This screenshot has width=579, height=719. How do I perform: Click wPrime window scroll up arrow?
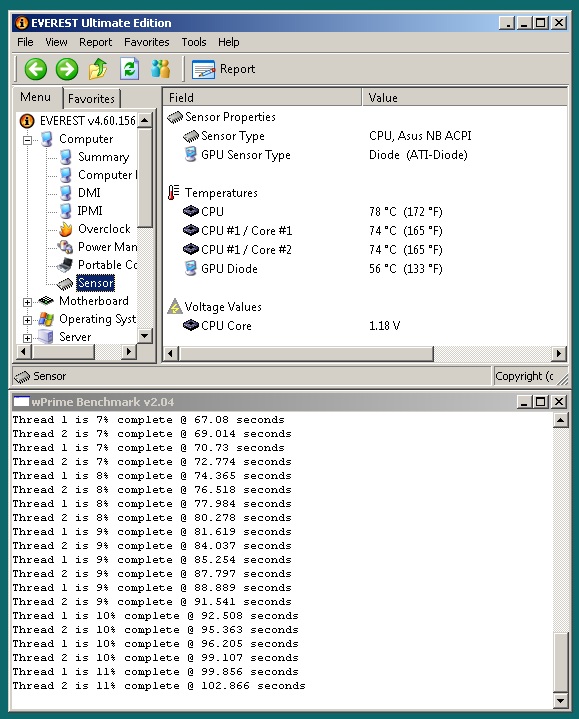pyautogui.click(x=561, y=420)
